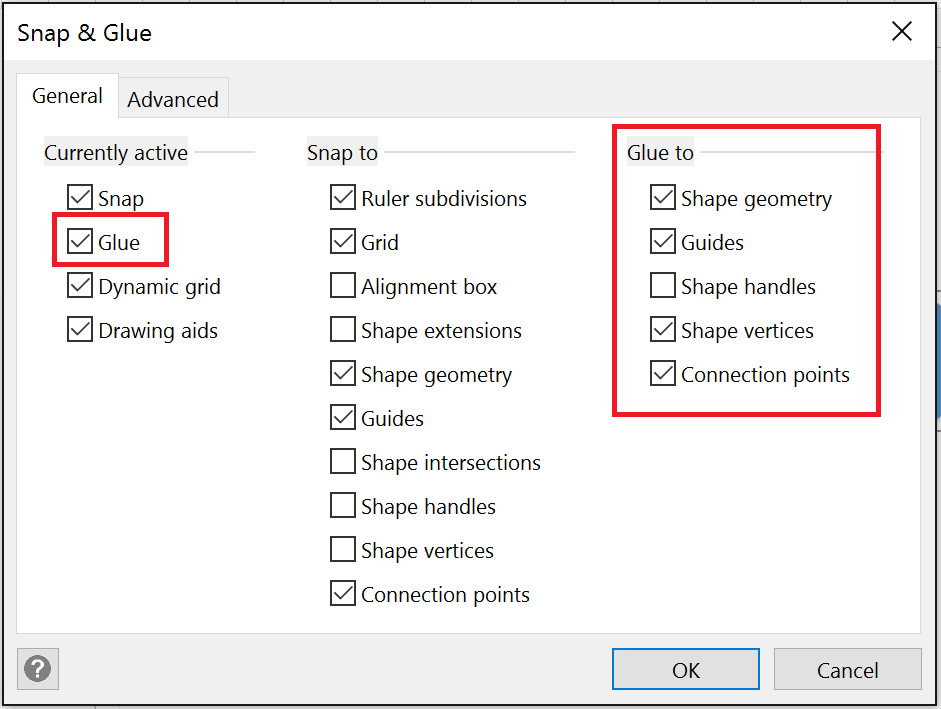Uncheck Guides under Glue to
This screenshot has height=709, width=941.
point(662,242)
